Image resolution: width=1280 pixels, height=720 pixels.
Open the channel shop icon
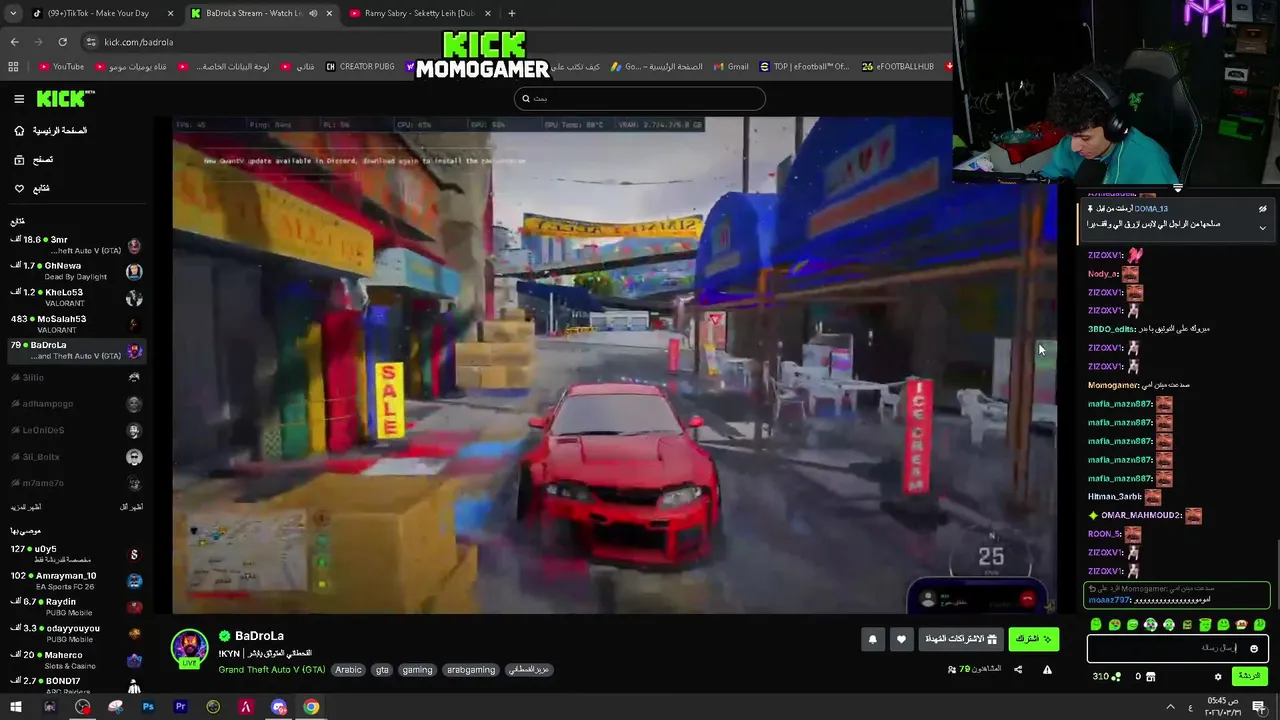point(1151,677)
